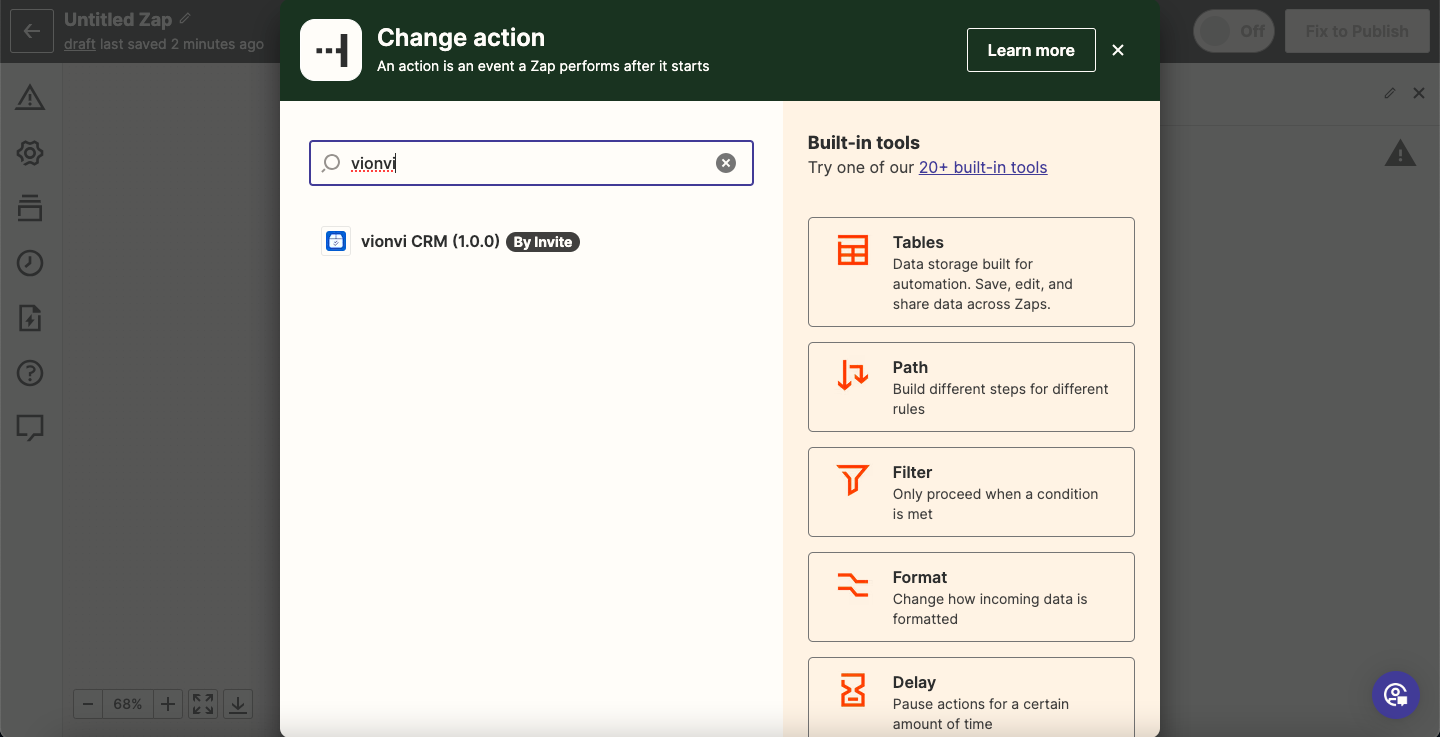Viewport: 1440px width, 737px height.
Task: Click the Change action header logo icon
Action: tap(331, 50)
